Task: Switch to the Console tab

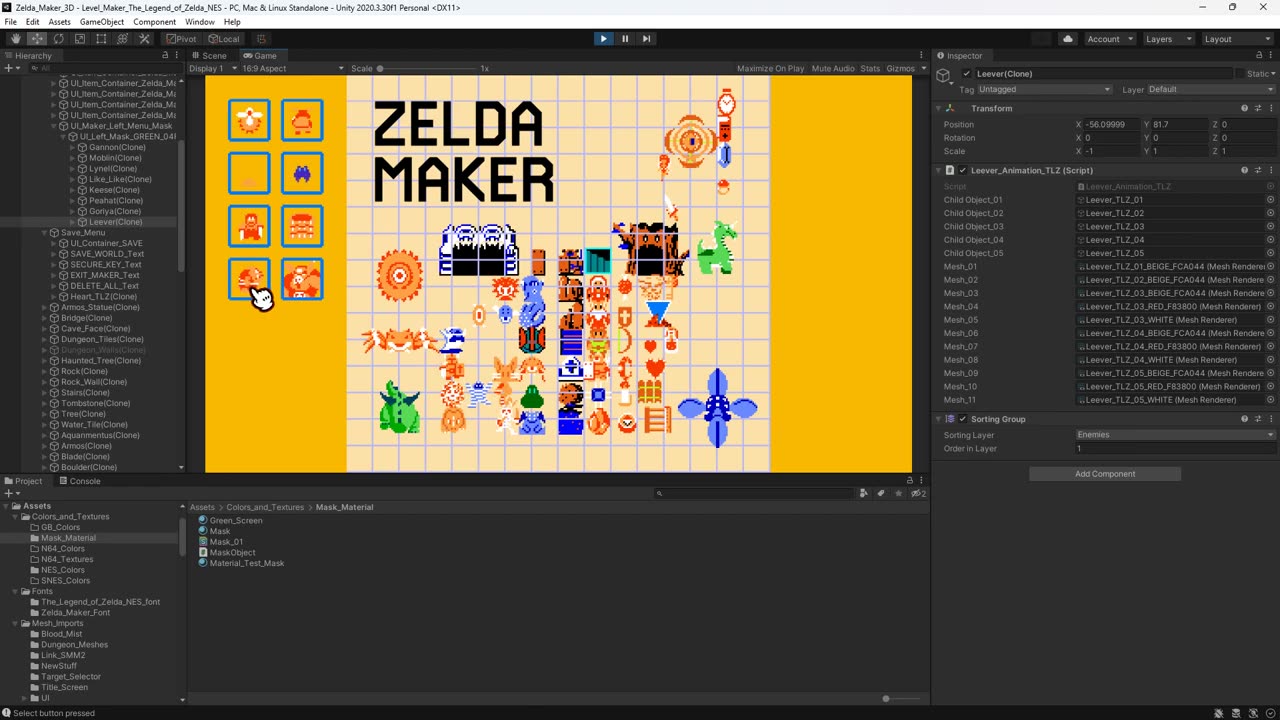Action: [80, 481]
